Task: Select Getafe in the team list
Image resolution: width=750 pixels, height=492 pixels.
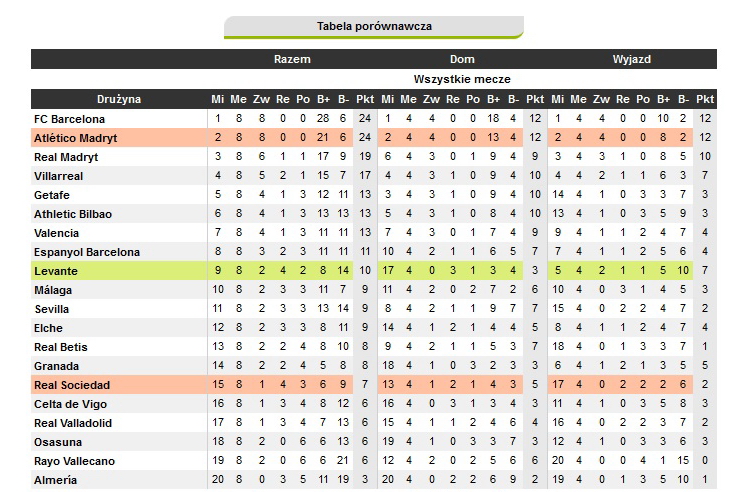Action: click(x=52, y=195)
